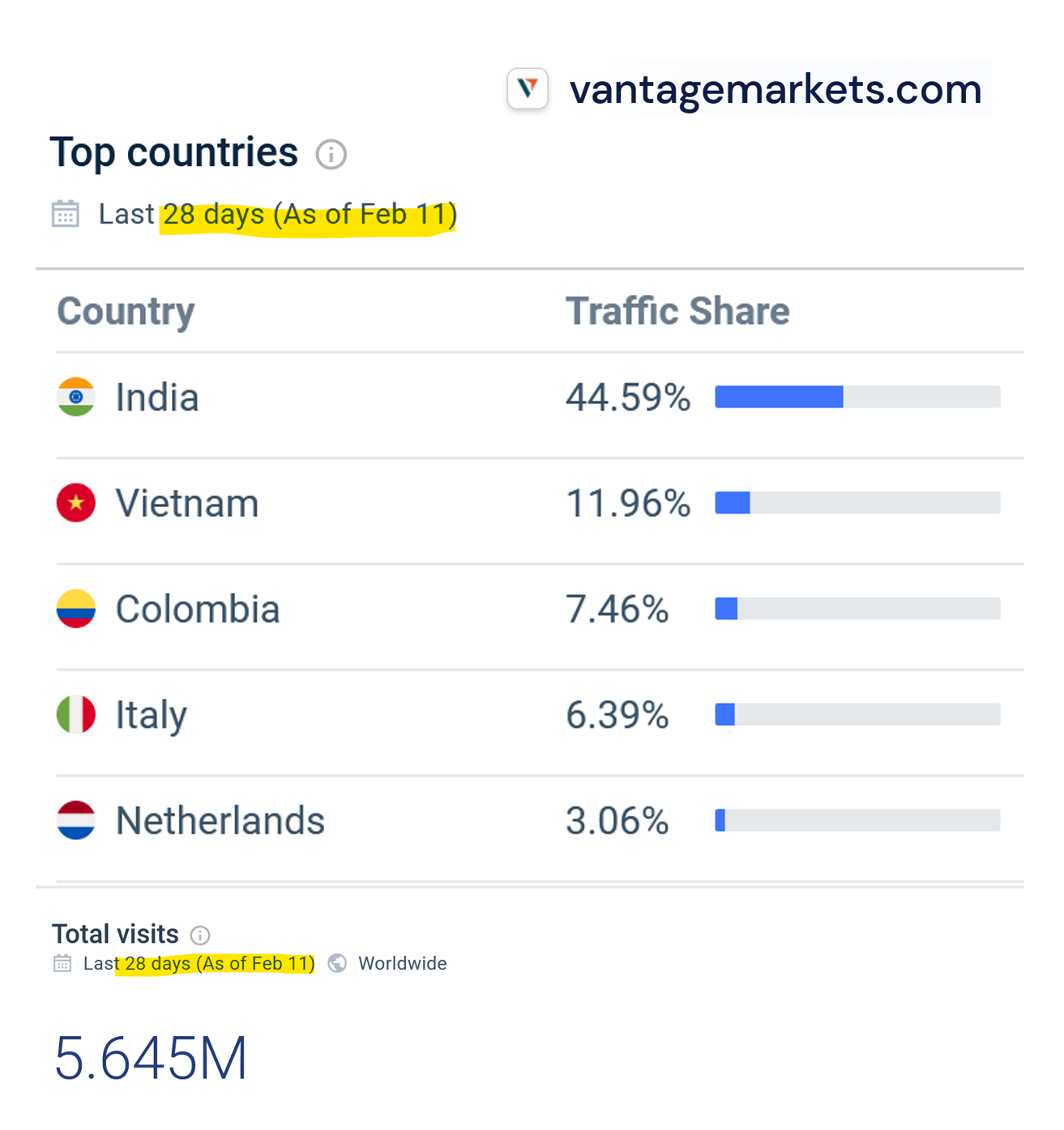Select the Top countries section heading
The width and height of the screenshot is (1064, 1130).
click(x=175, y=152)
